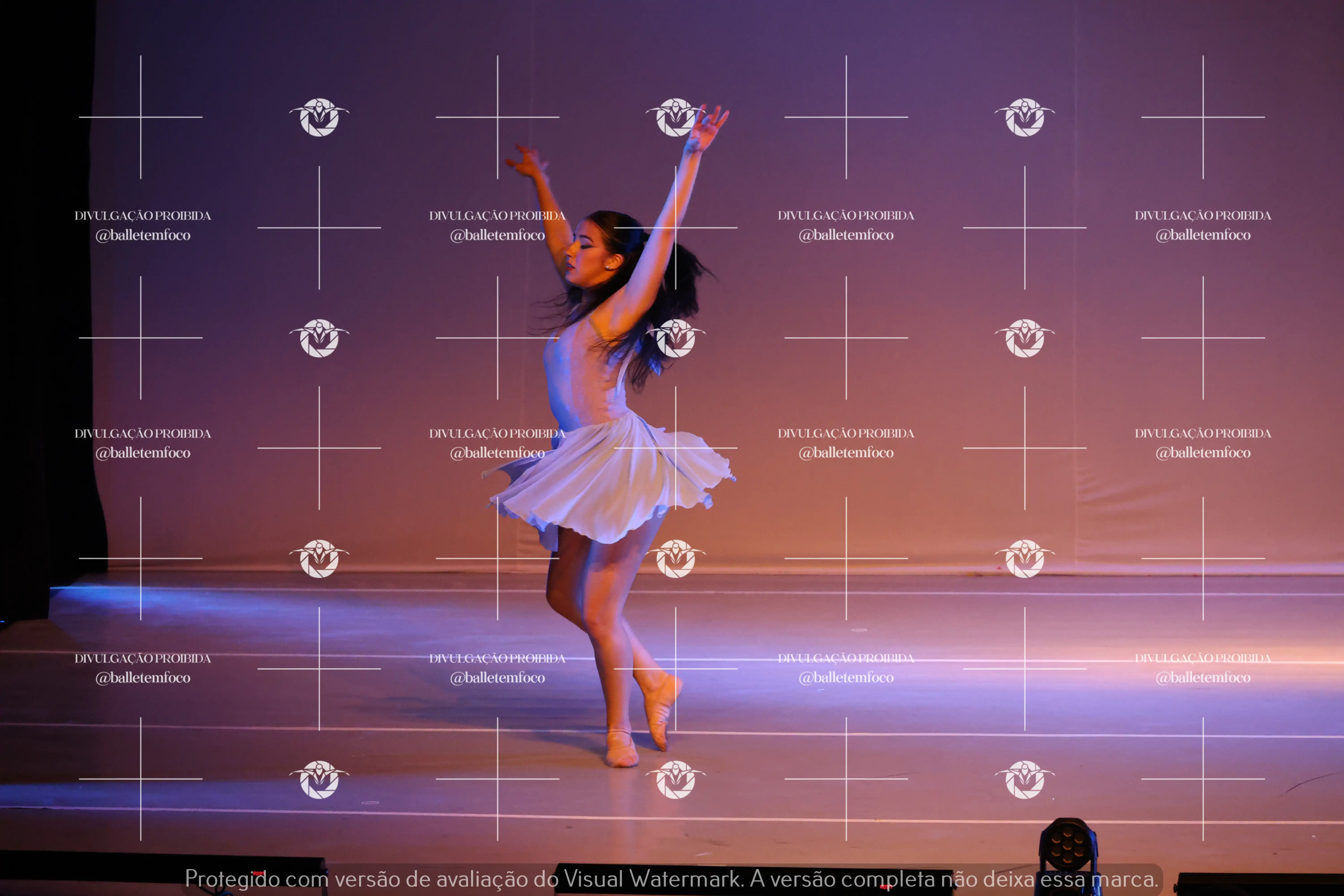The width and height of the screenshot is (1344, 896).
Task: Click the bottom-right @balletemfoco handle text
Action: 1203,678
